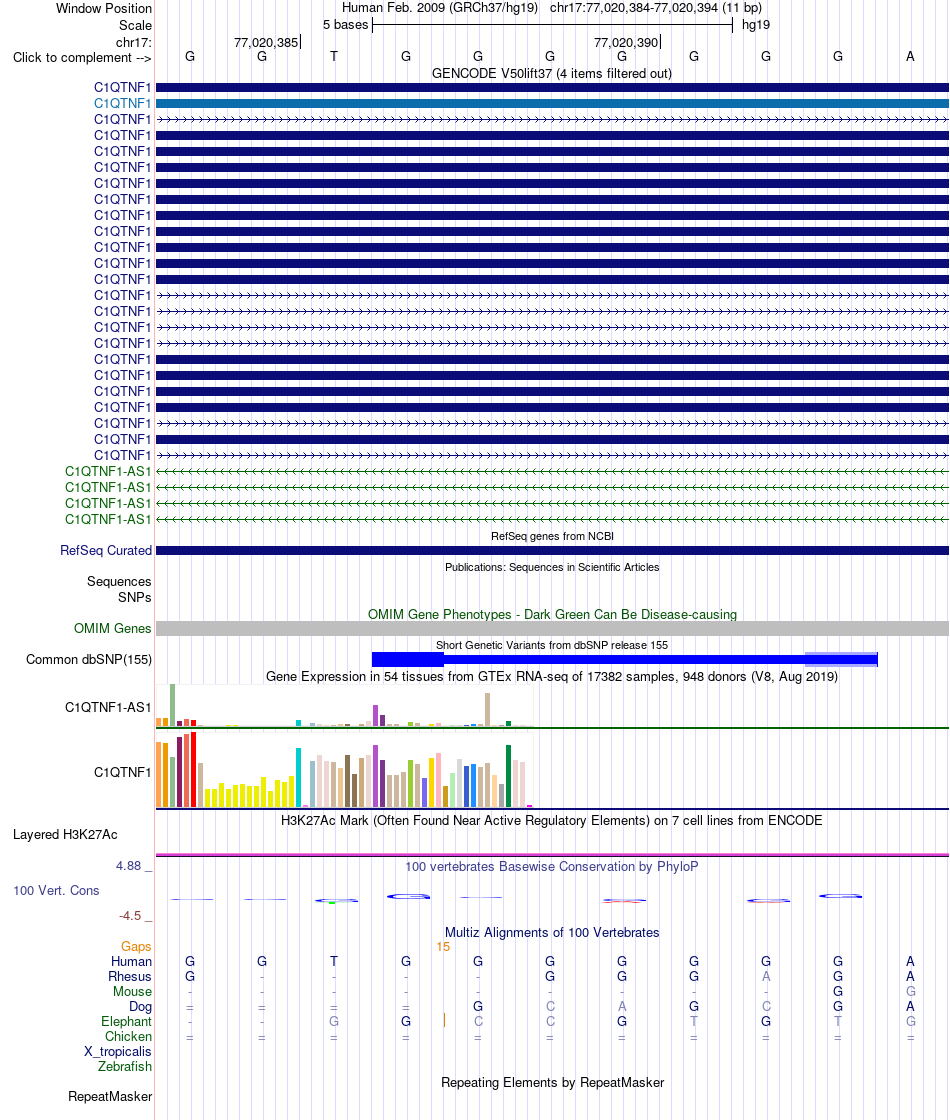Image resolution: width=950 pixels, height=1120 pixels.
Task: Open the GENCODE V50lift37 track title
Action: [x=552, y=74]
